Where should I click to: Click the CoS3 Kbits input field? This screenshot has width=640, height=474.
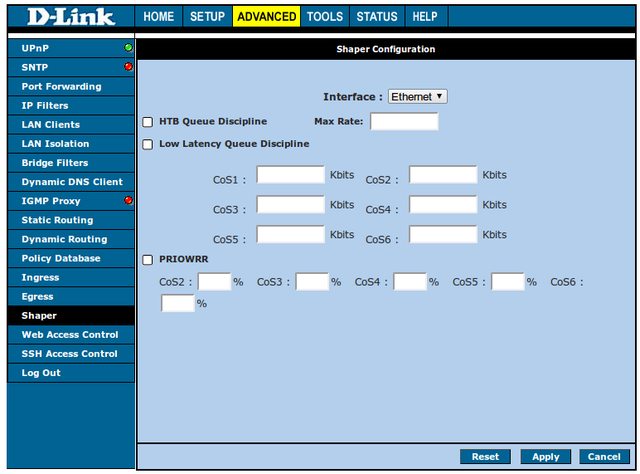click(x=291, y=205)
